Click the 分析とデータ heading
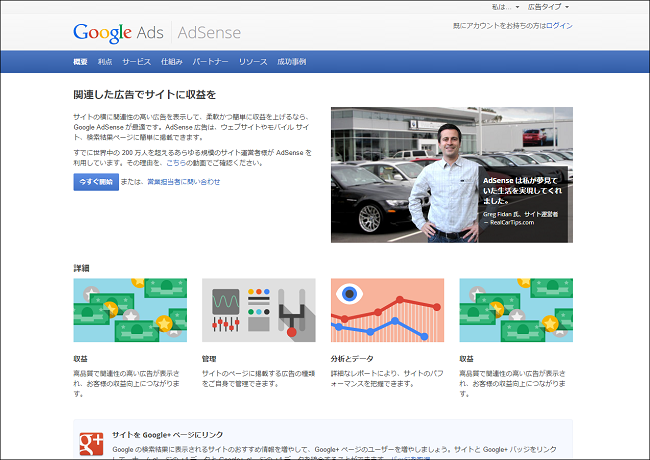The image size is (650, 460). tap(352, 359)
